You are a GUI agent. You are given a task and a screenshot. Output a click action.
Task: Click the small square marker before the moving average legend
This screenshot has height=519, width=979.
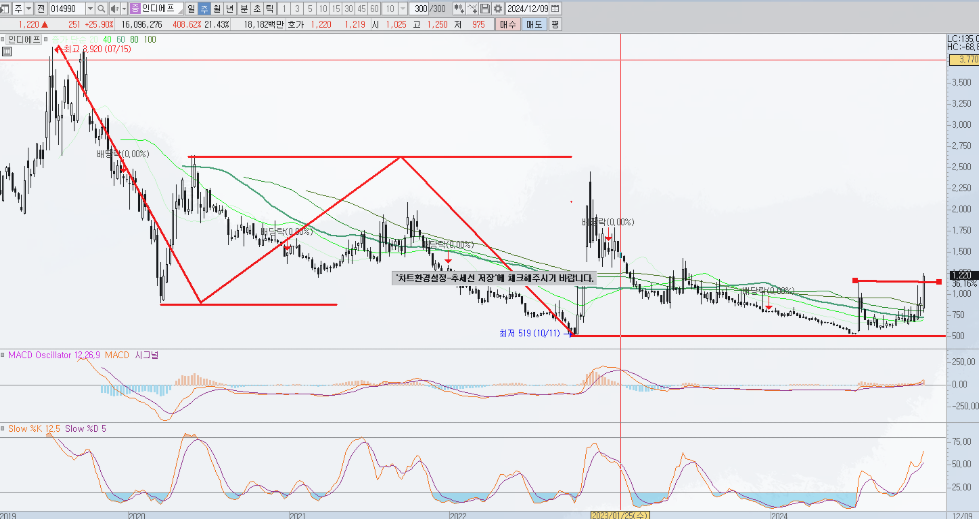tap(47, 39)
